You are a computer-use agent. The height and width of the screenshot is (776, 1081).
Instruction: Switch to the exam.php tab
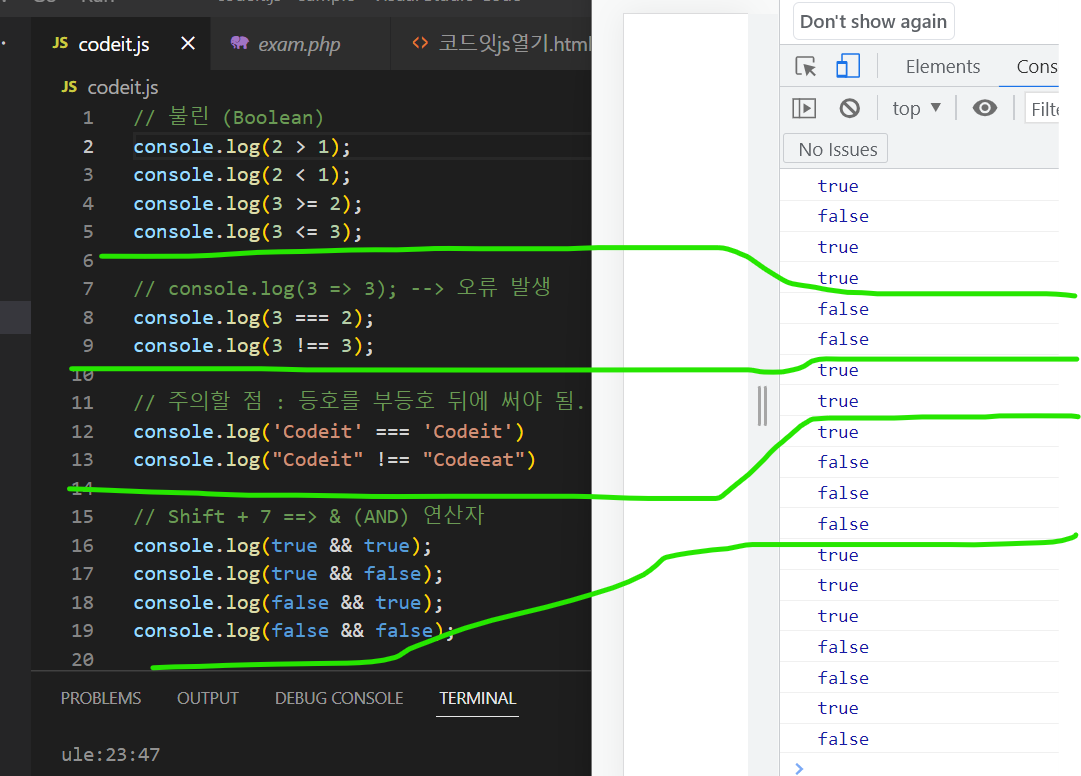(x=300, y=44)
